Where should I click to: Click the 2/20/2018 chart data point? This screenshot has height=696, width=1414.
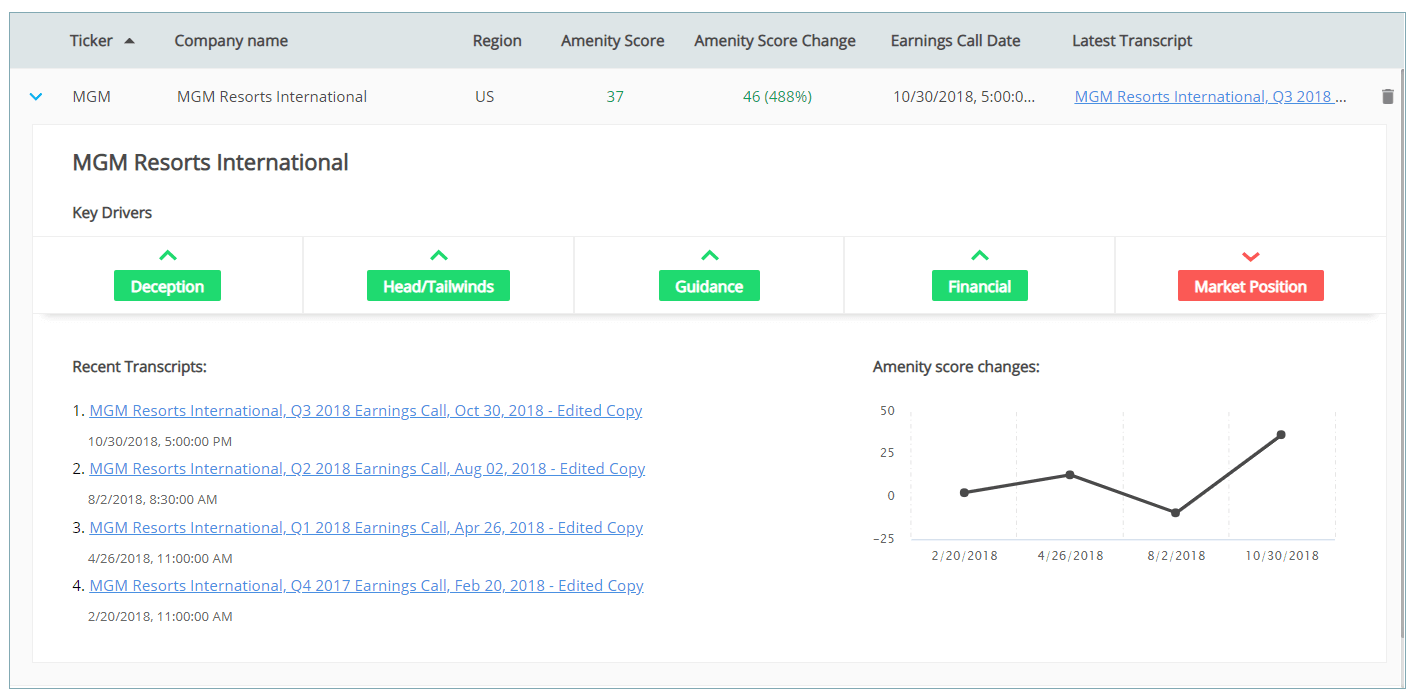(x=964, y=492)
